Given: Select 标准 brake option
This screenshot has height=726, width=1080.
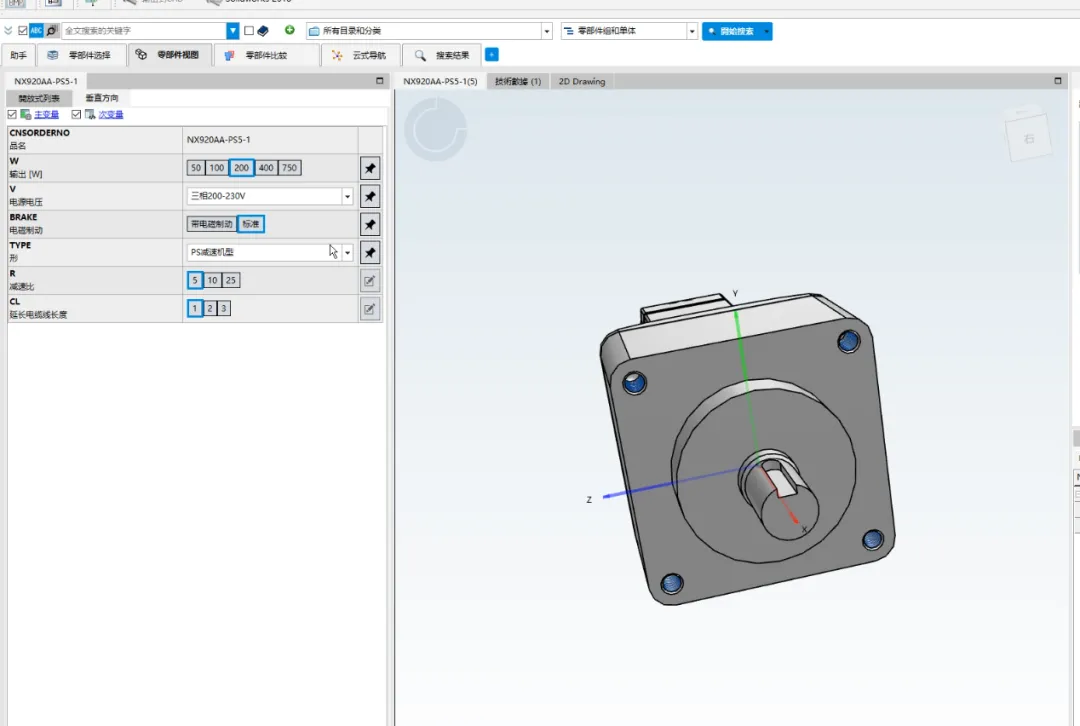Looking at the screenshot, I should coord(251,224).
